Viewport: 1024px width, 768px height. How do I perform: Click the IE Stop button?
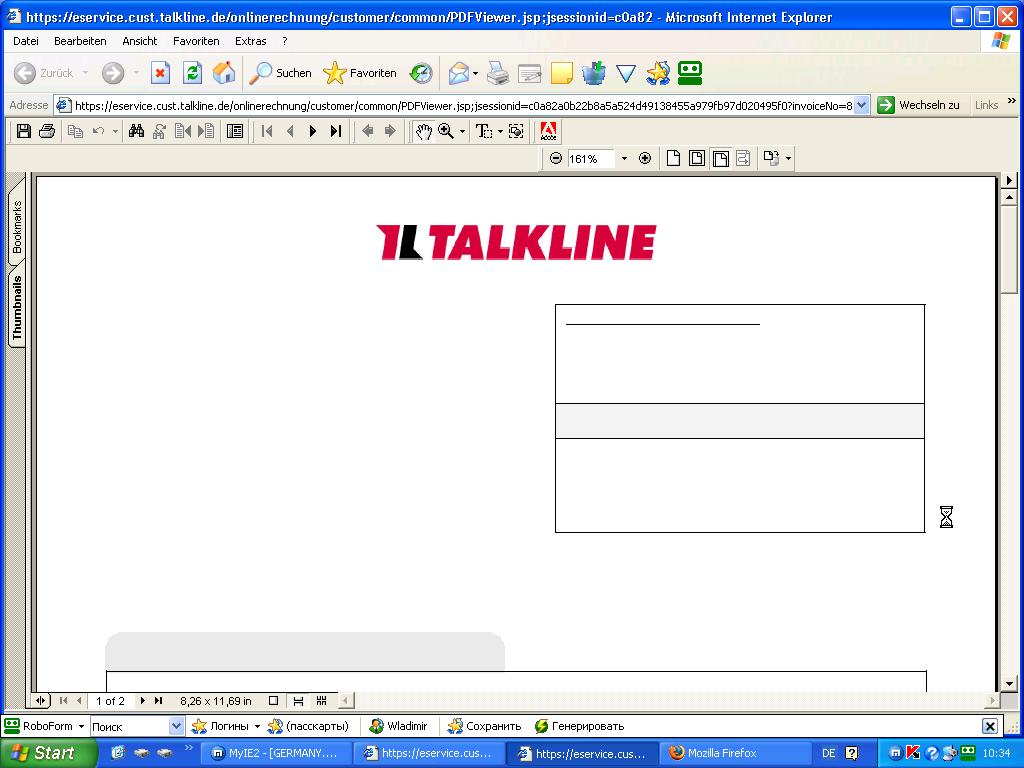point(160,72)
